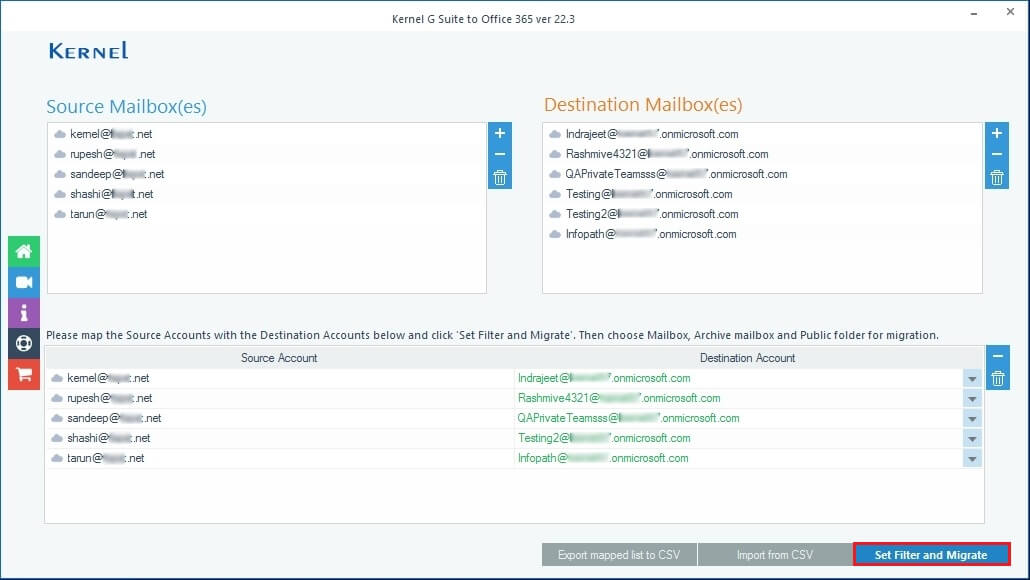Click Infopath destination account in mapping table
The image size is (1030, 580).
[603, 458]
